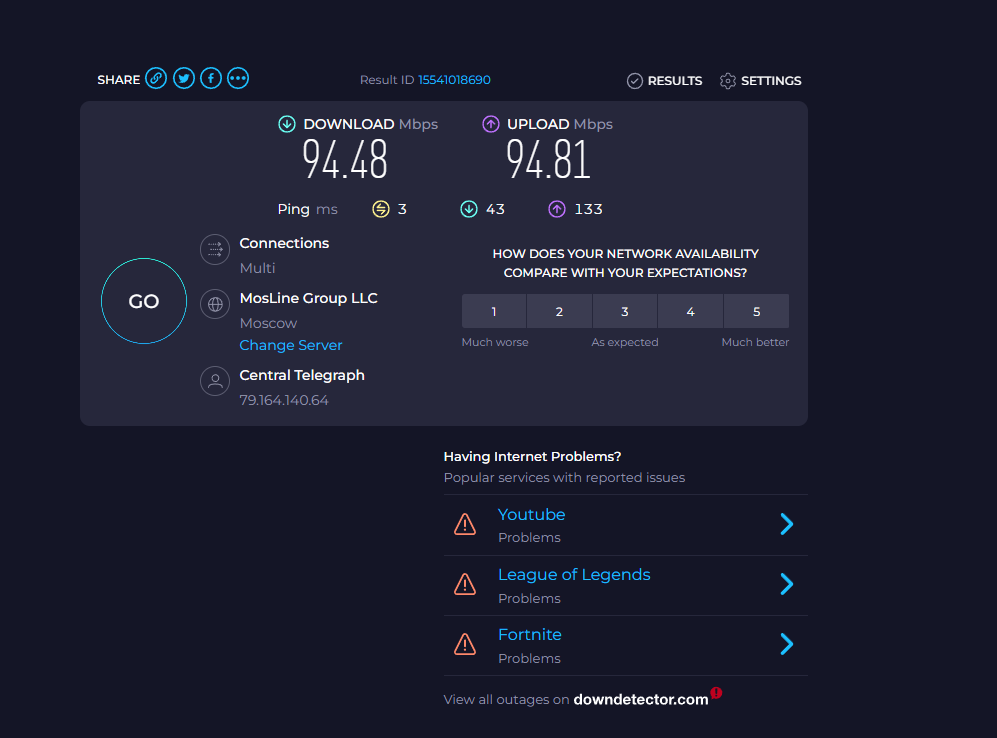This screenshot has height=738, width=997.
Task: Click the warning icon beside Youtube
Action: pos(465,524)
